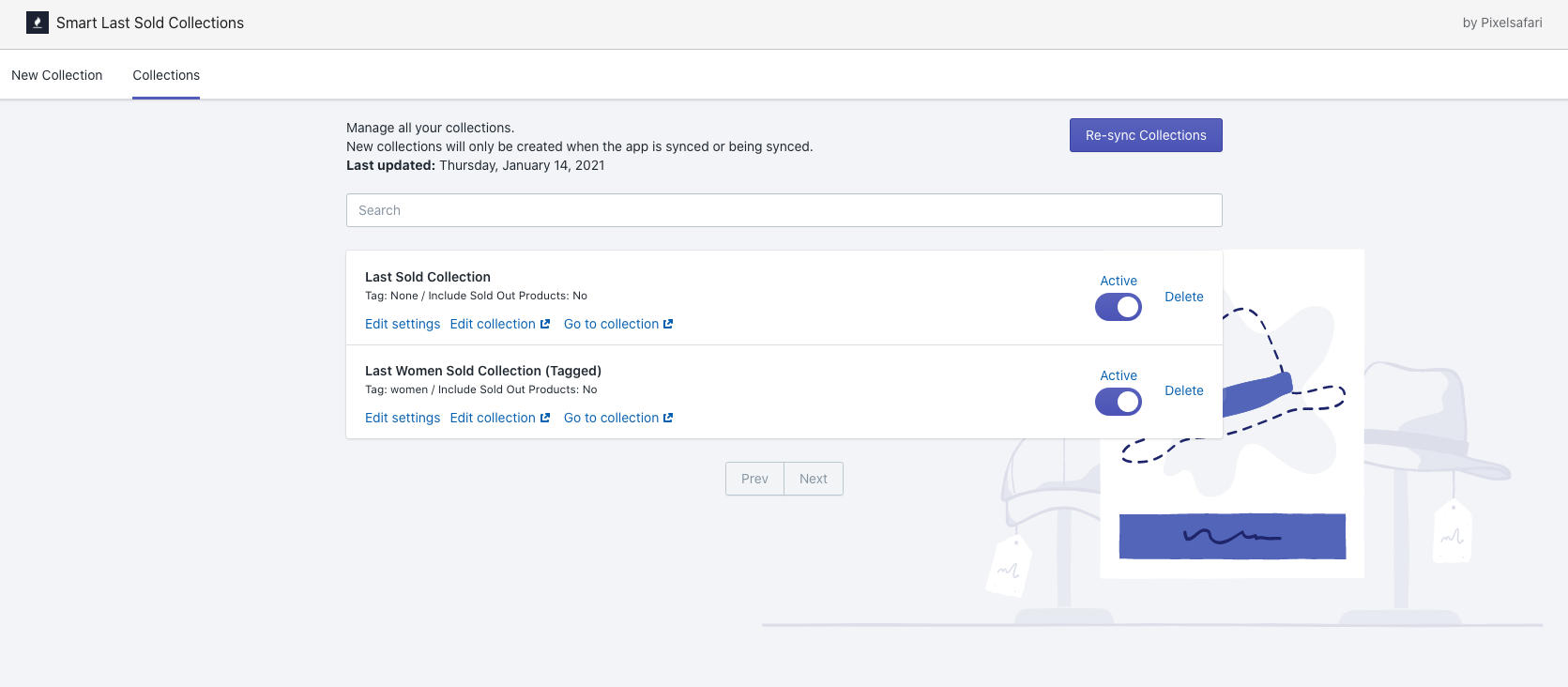Click the Smart Last Sold Collections app logo icon
The height and width of the screenshot is (687, 1568).
(x=38, y=23)
